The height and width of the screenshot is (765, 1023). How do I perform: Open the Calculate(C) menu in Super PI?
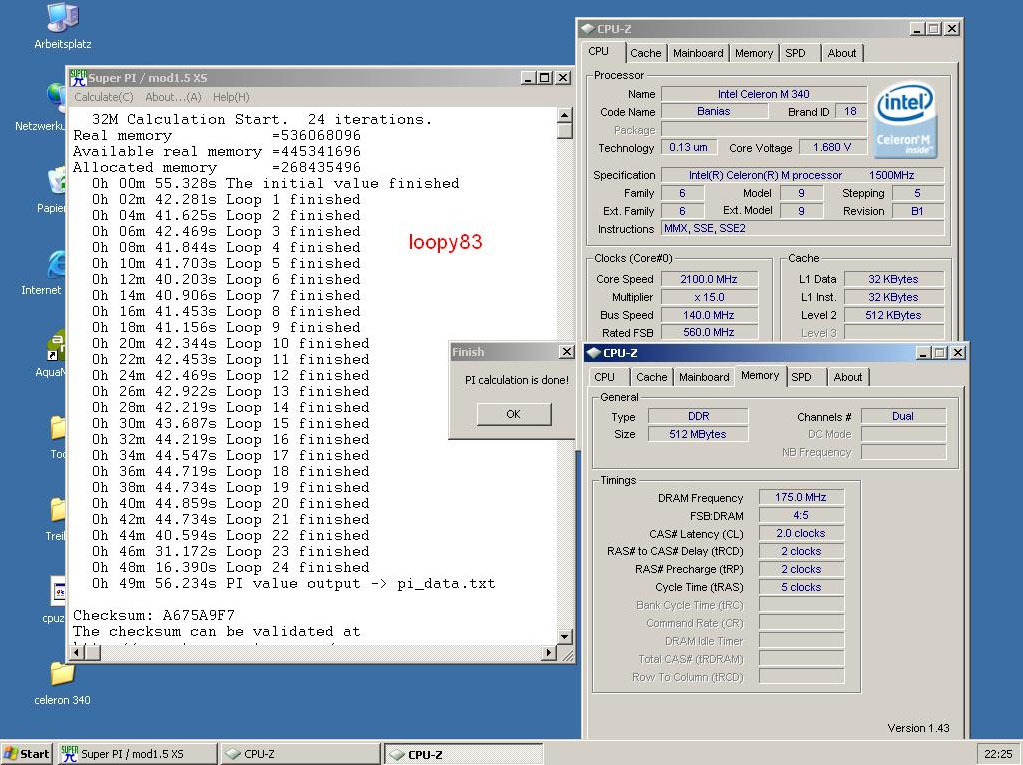click(x=104, y=97)
